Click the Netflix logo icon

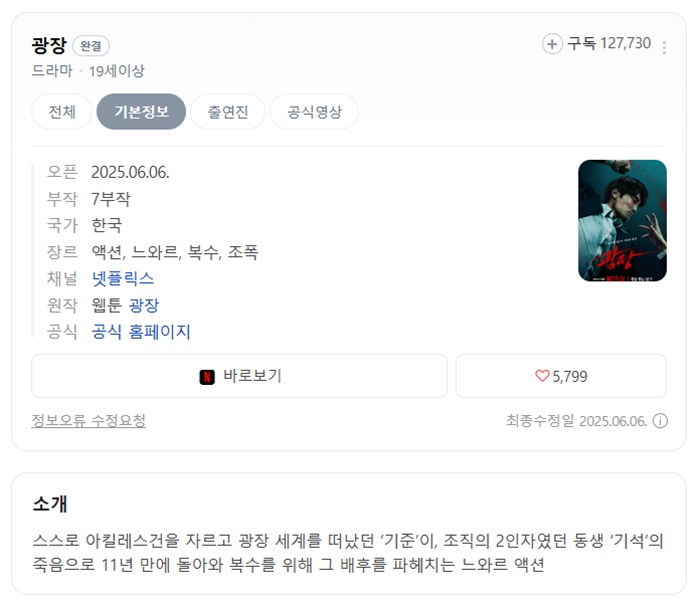coord(207,377)
